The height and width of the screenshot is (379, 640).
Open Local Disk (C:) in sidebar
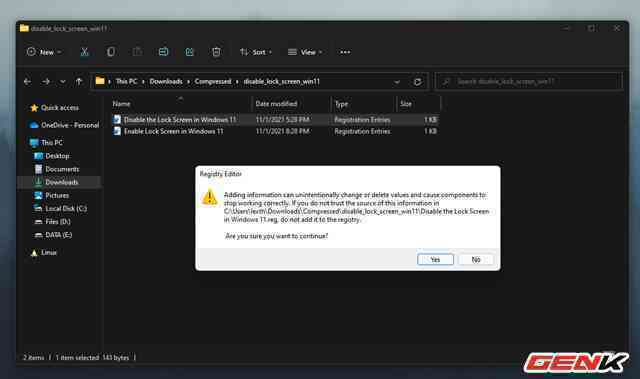coord(61,208)
